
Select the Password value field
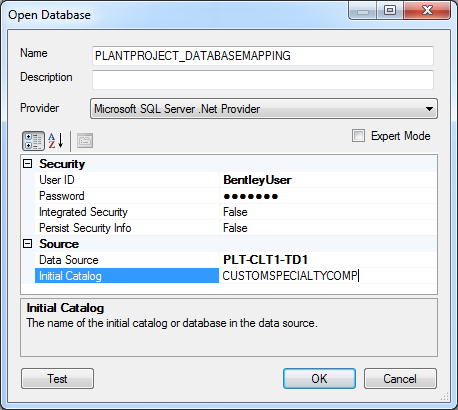tap(328, 196)
